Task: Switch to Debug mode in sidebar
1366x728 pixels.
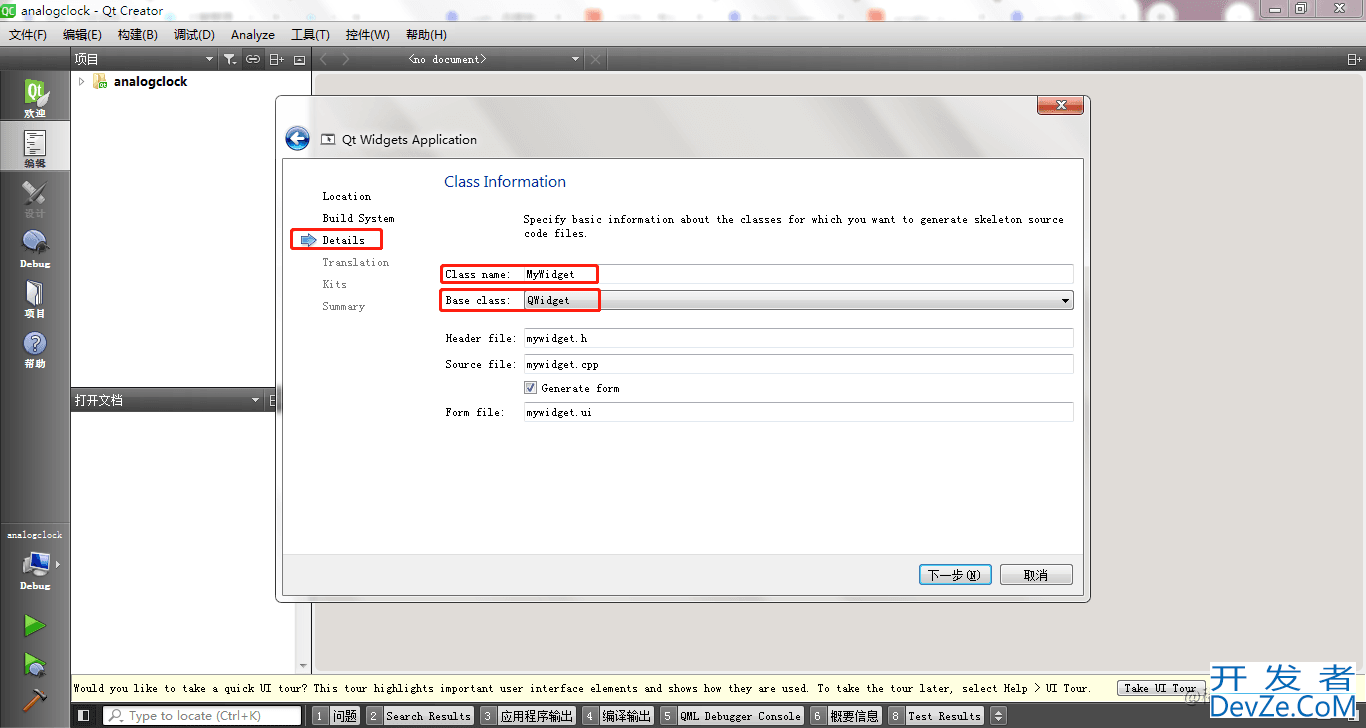Action: 35,248
